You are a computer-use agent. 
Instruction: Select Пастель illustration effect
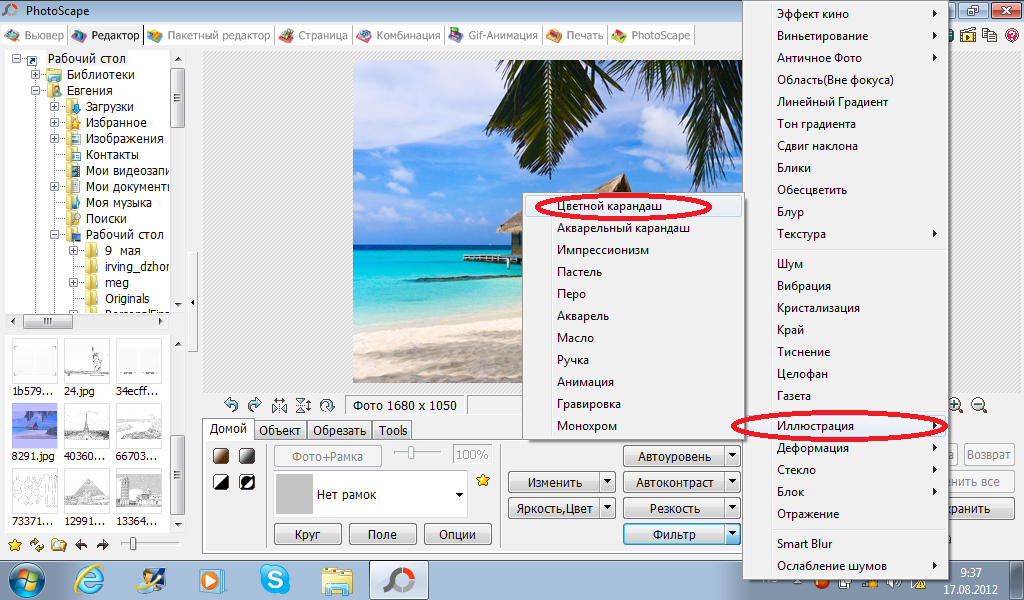point(633,272)
